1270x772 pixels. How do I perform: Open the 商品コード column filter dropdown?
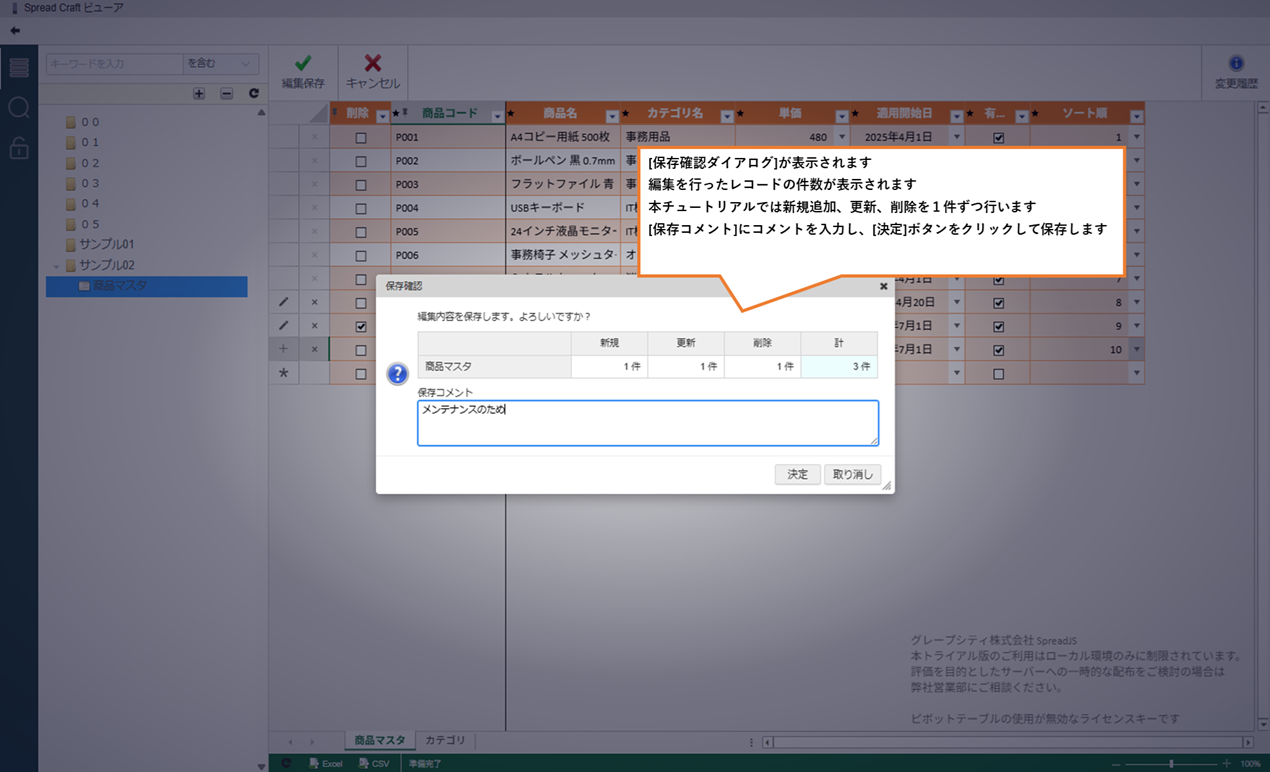pos(497,116)
